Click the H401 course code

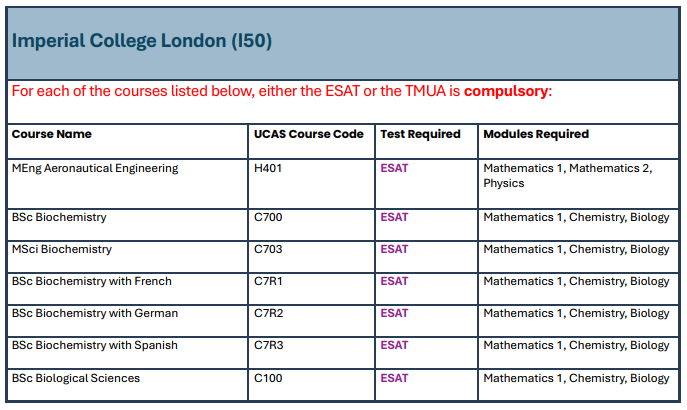click(269, 168)
